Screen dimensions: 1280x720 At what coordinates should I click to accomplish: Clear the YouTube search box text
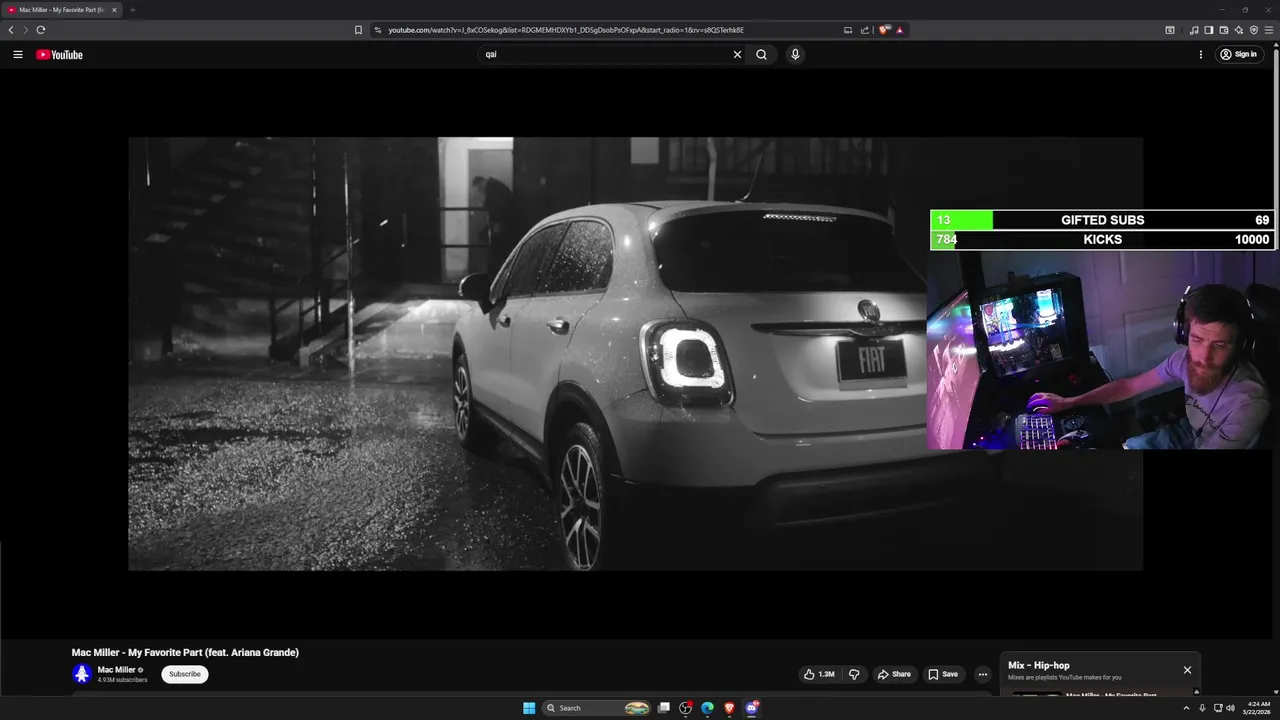click(737, 55)
